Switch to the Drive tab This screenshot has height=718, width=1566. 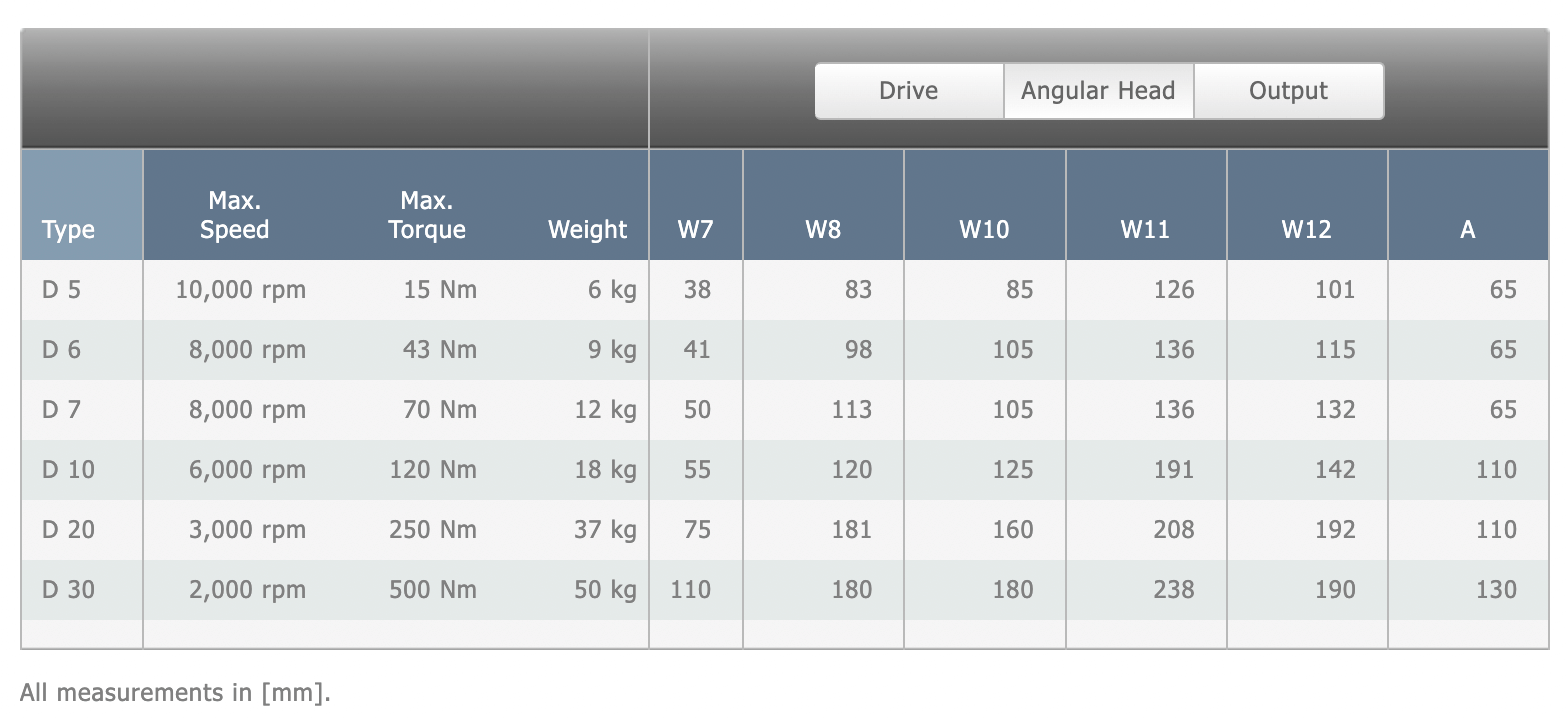pyautogui.click(x=909, y=91)
